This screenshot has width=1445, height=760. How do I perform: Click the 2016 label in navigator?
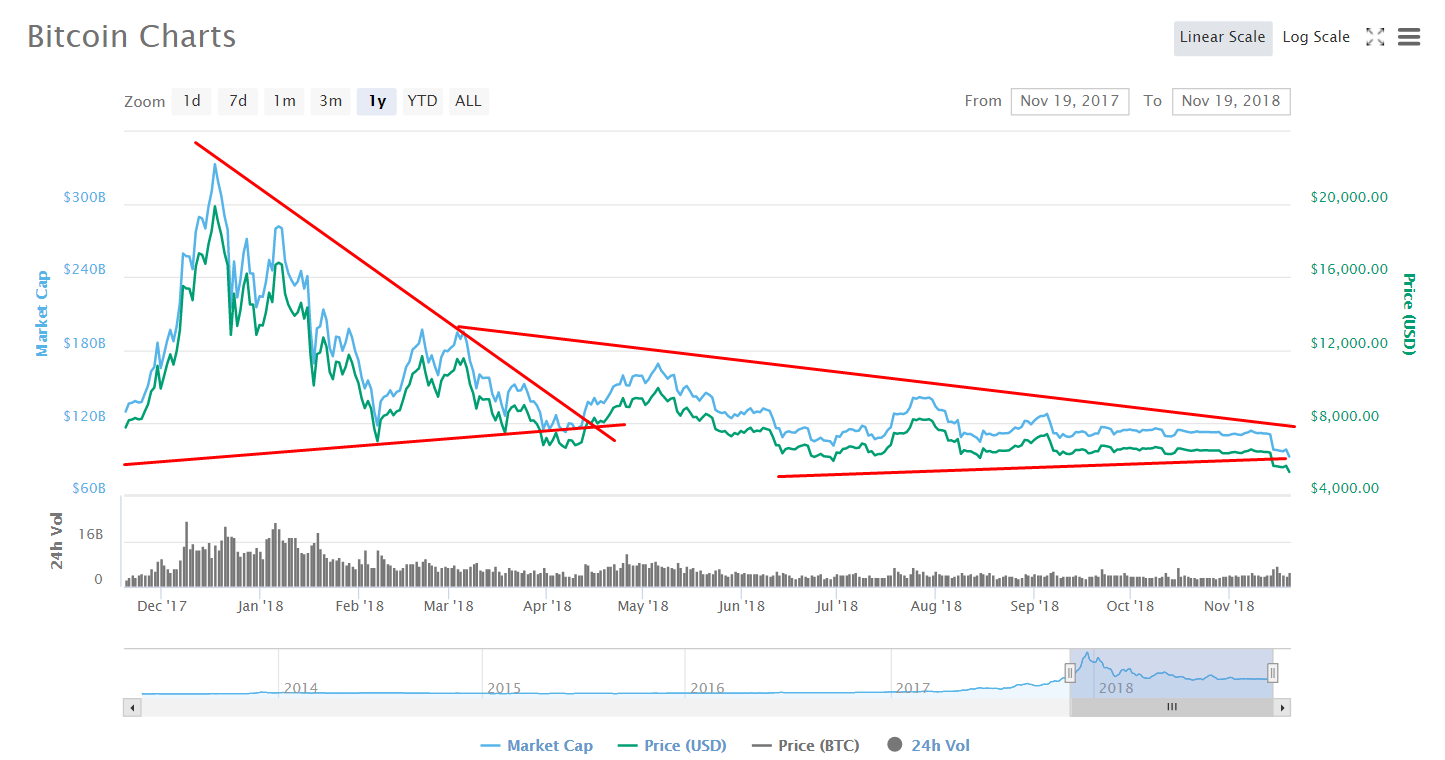(707, 688)
